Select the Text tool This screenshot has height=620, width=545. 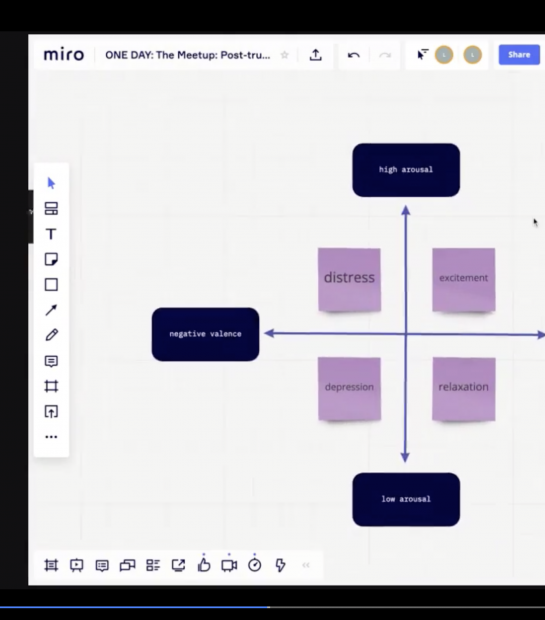(51, 234)
